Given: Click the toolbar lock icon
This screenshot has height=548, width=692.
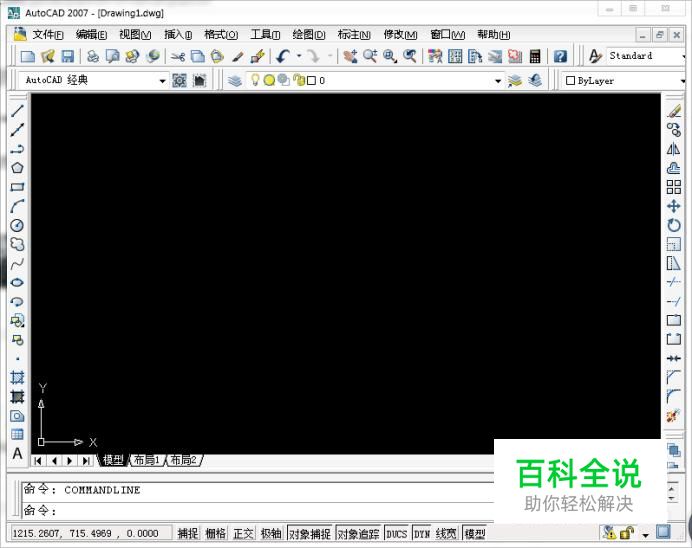Looking at the screenshot, I should (x=627, y=533).
